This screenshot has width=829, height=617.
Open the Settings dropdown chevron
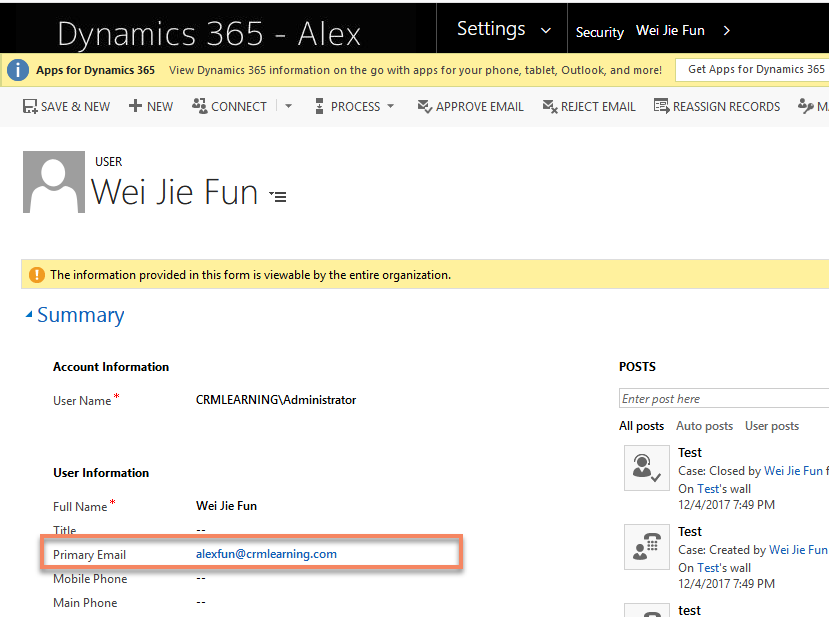click(546, 31)
